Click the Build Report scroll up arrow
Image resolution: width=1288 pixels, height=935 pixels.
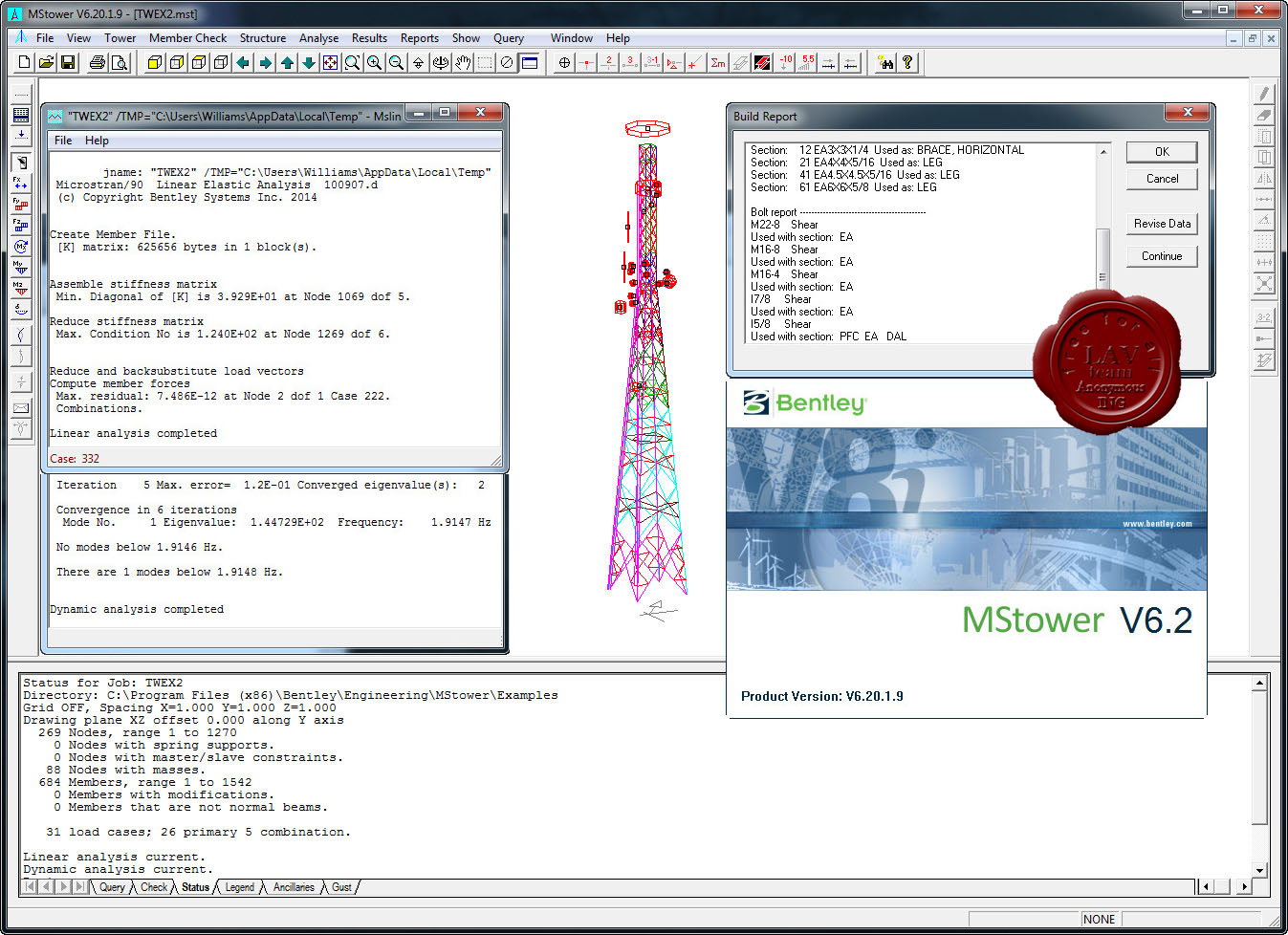pyautogui.click(x=1103, y=151)
